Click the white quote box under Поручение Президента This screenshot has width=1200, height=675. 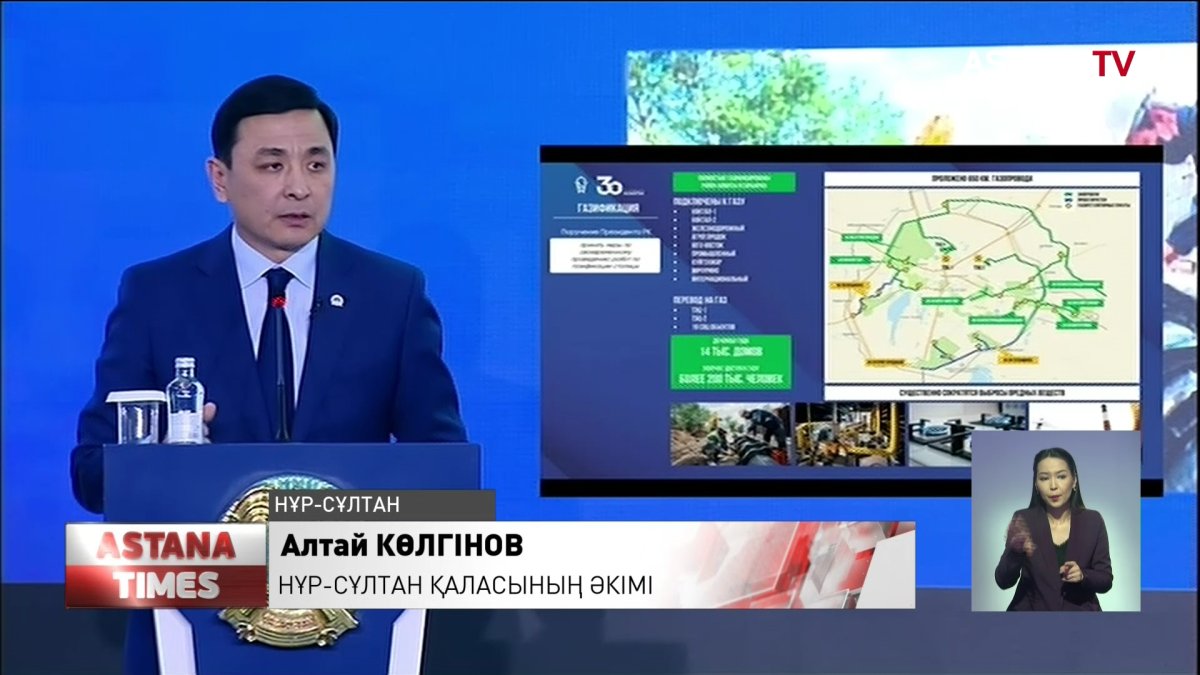(x=603, y=254)
